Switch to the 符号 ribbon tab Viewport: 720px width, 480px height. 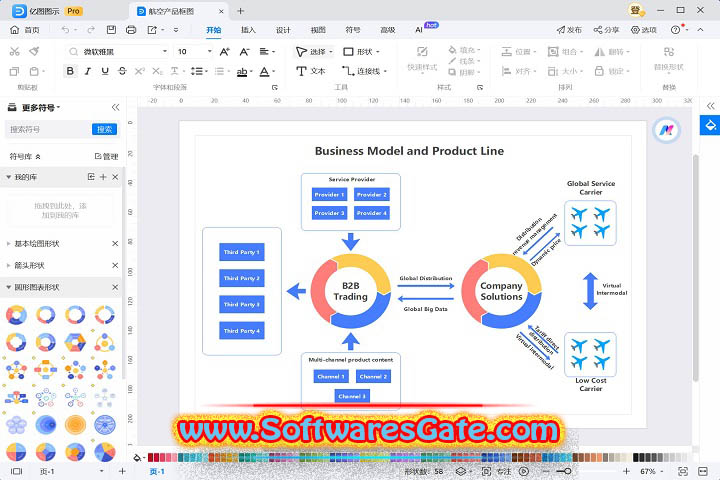[x=353, y=30]
